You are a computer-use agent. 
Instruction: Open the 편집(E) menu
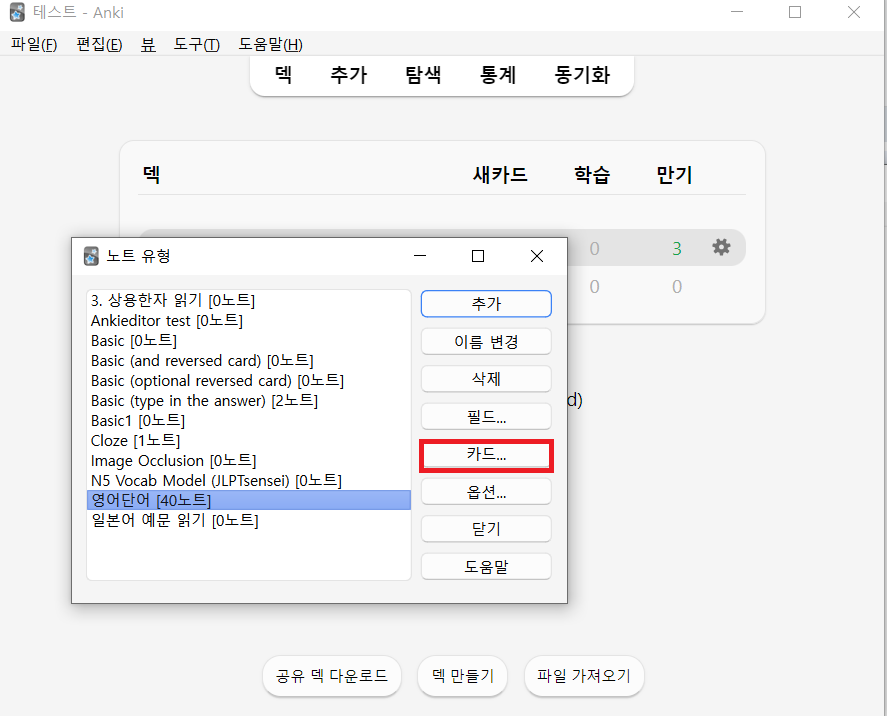[x=99, y=44]
